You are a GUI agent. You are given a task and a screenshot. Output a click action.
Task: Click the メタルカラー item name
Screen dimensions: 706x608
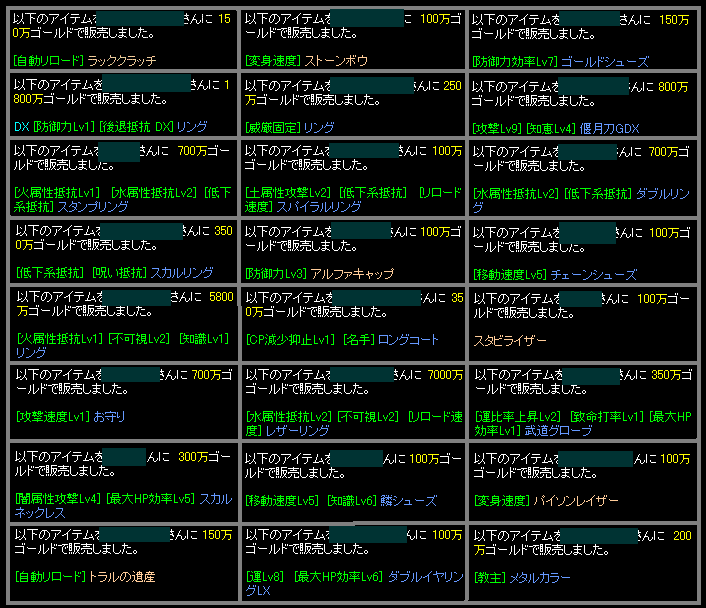(540, 577)
